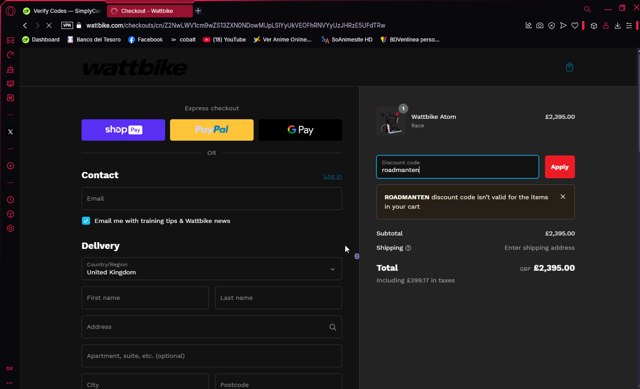
Task: Click the 'Enter shipping address' text
Action: pyautogui.click(x=539, y=248)
